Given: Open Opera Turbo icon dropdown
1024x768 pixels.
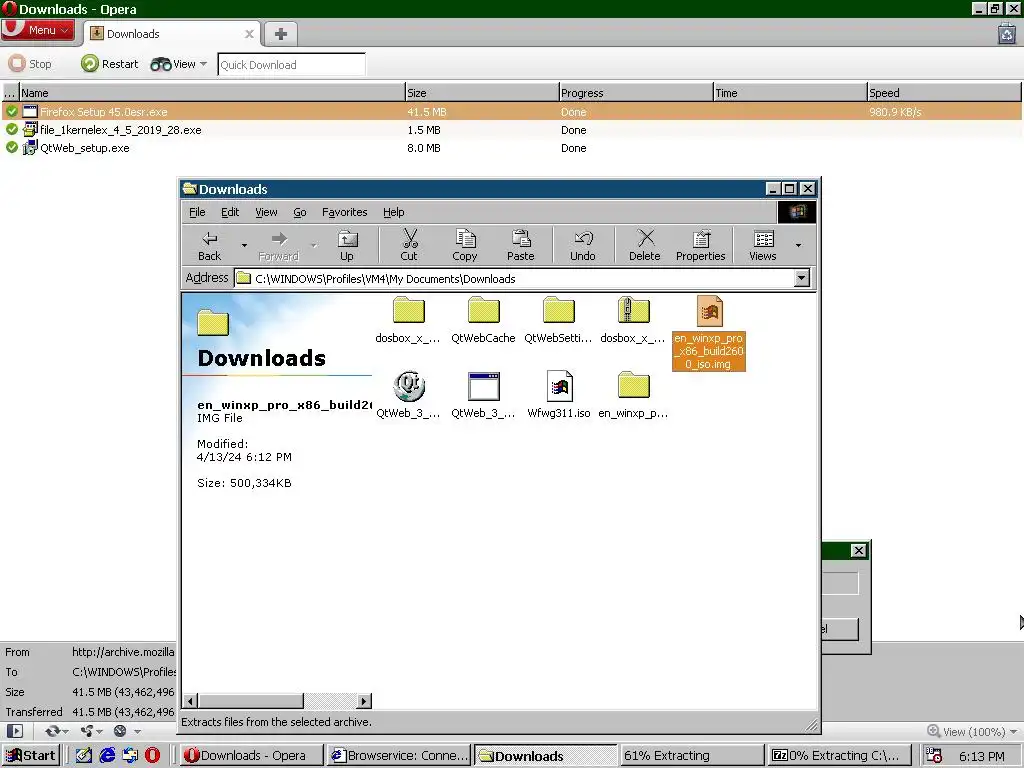Looking at the screenshot, I should coord(127,731).
